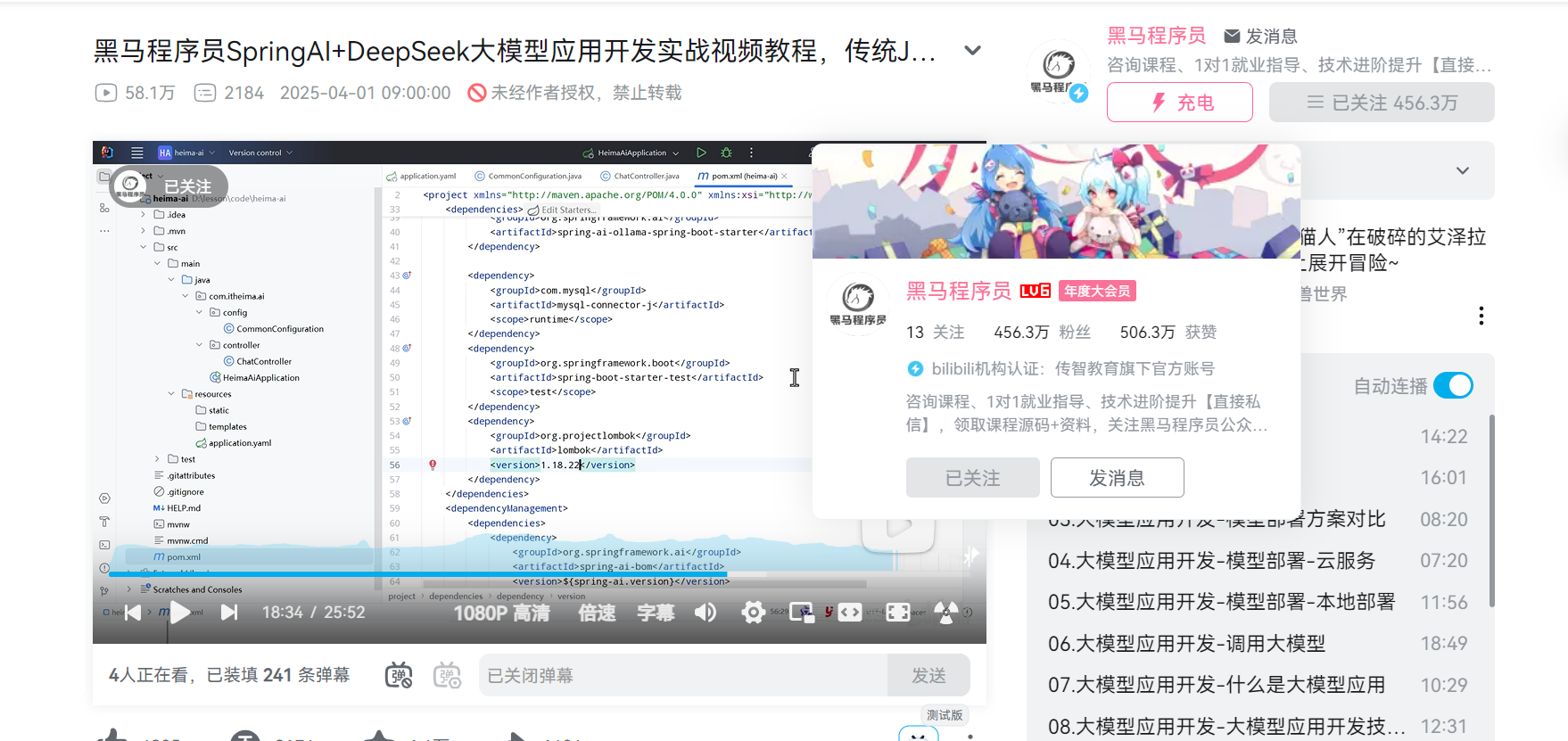Skip to the next video in player

click(x=229, y=613)
